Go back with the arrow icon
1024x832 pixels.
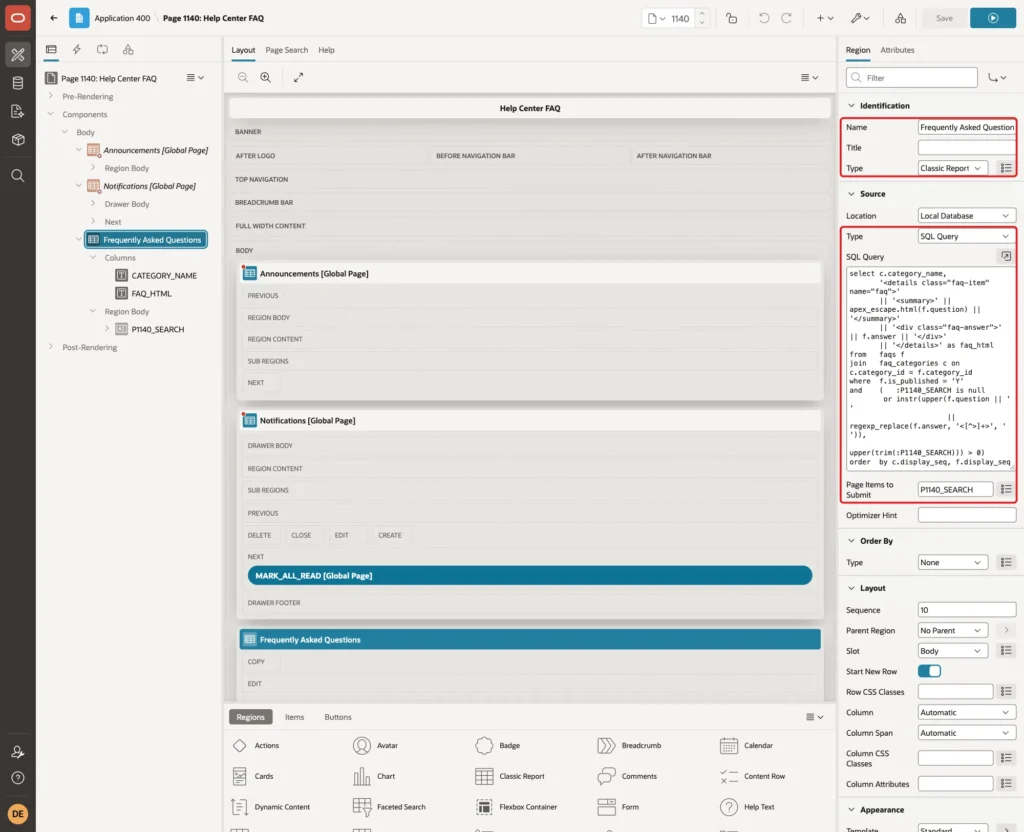(x=54, y=18)
